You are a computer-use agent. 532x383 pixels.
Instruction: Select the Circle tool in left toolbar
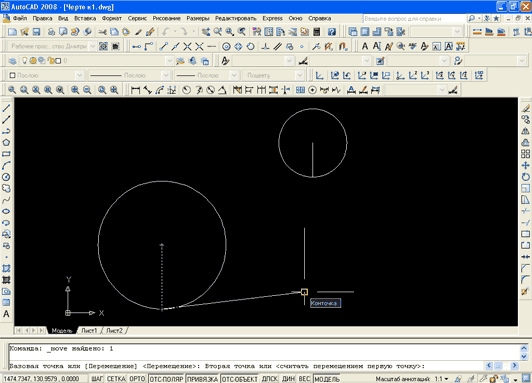tap(6, 177)
